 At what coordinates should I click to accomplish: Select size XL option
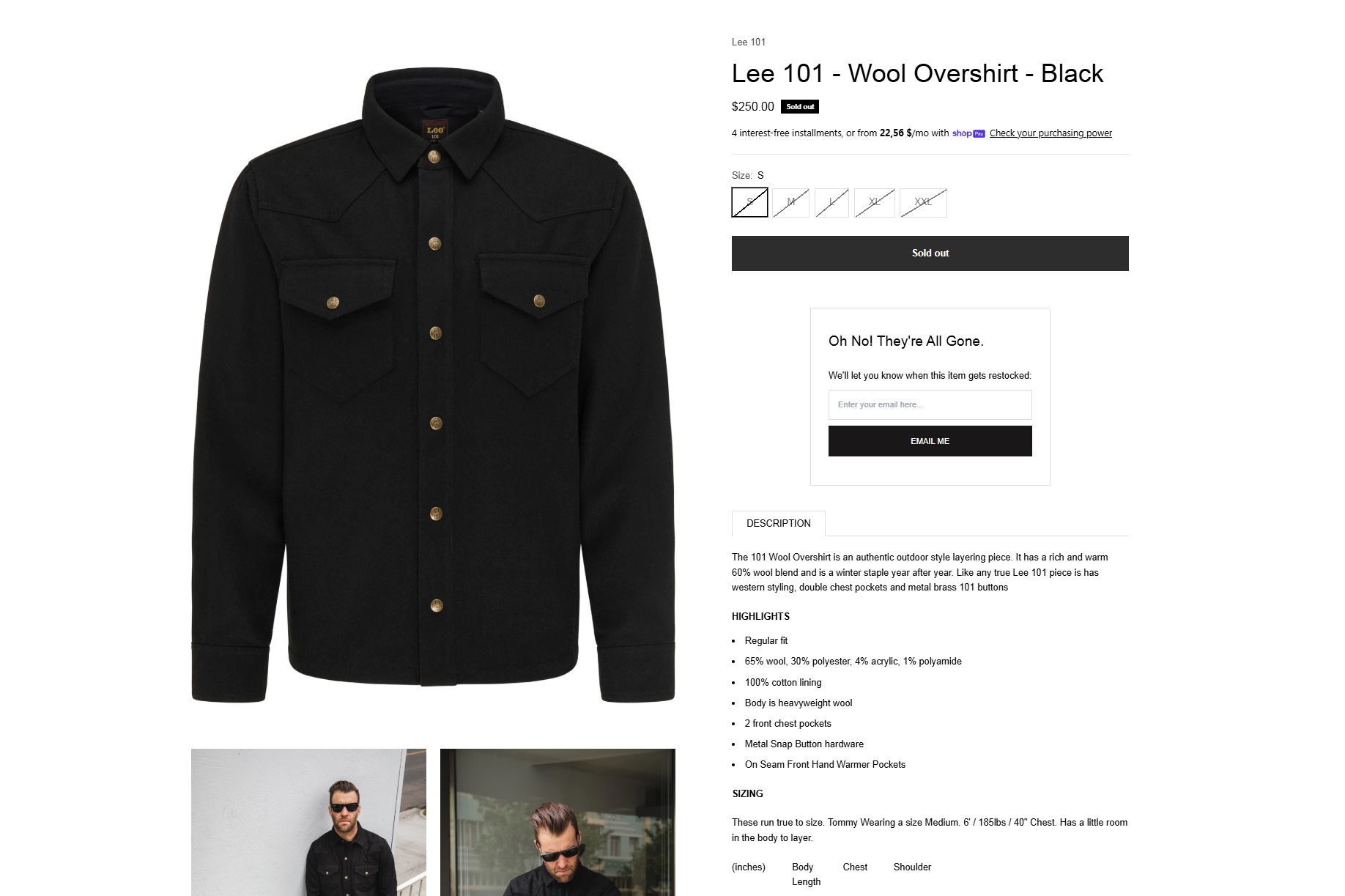click(874, 202)
